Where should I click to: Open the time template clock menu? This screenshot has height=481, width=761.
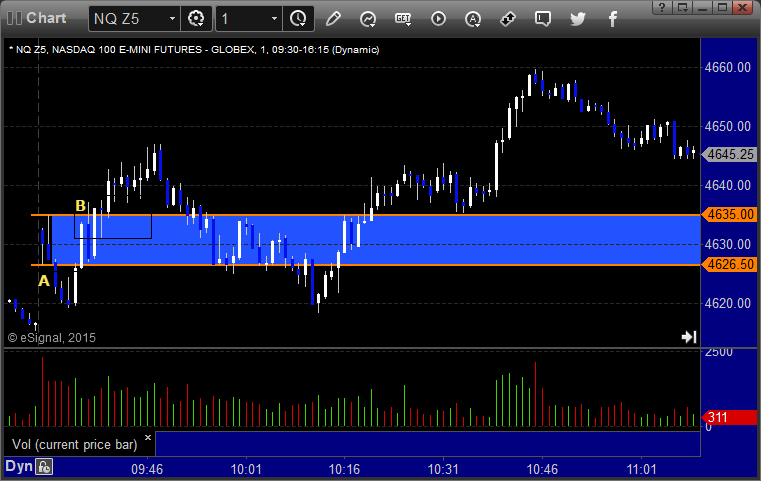point(298,19)
